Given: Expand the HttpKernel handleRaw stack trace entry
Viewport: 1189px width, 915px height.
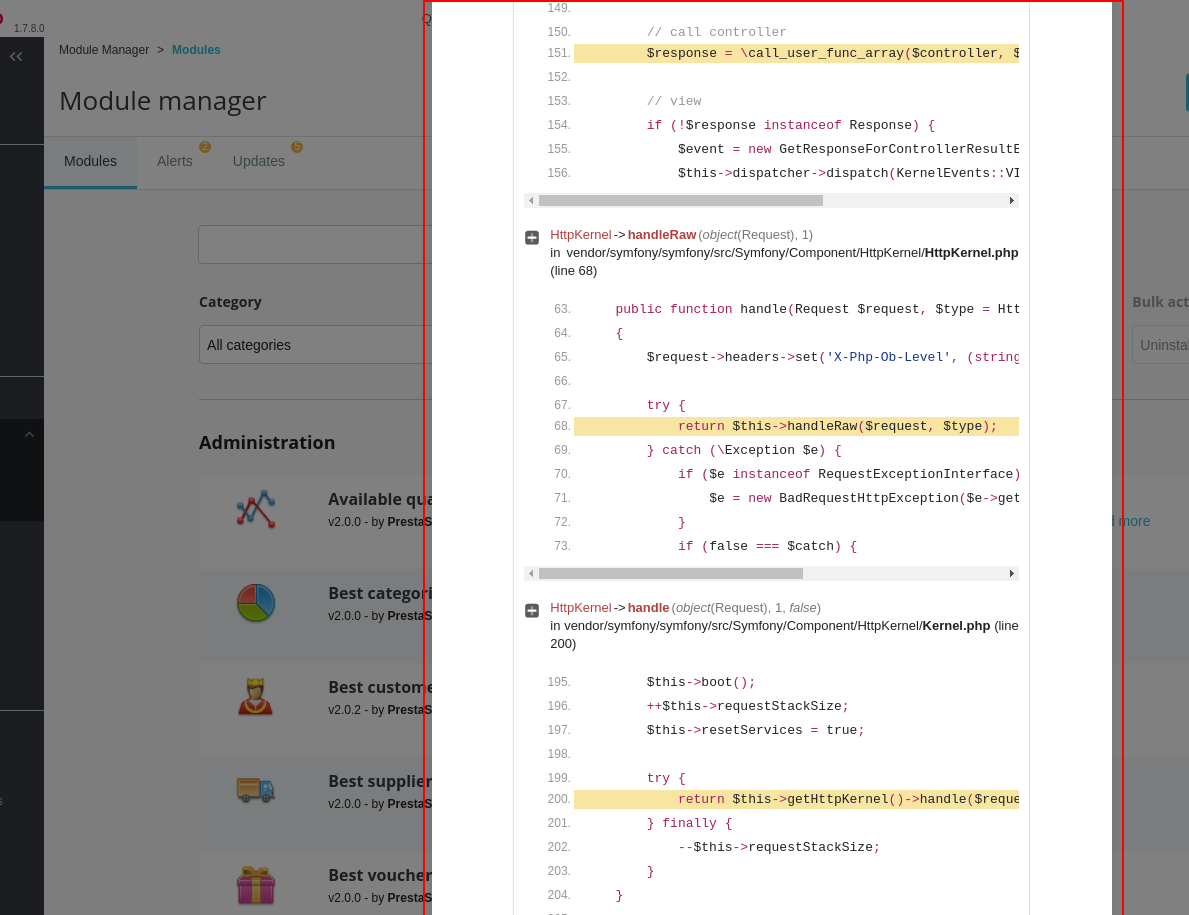Looking at the screenshot, I should 532,236.
